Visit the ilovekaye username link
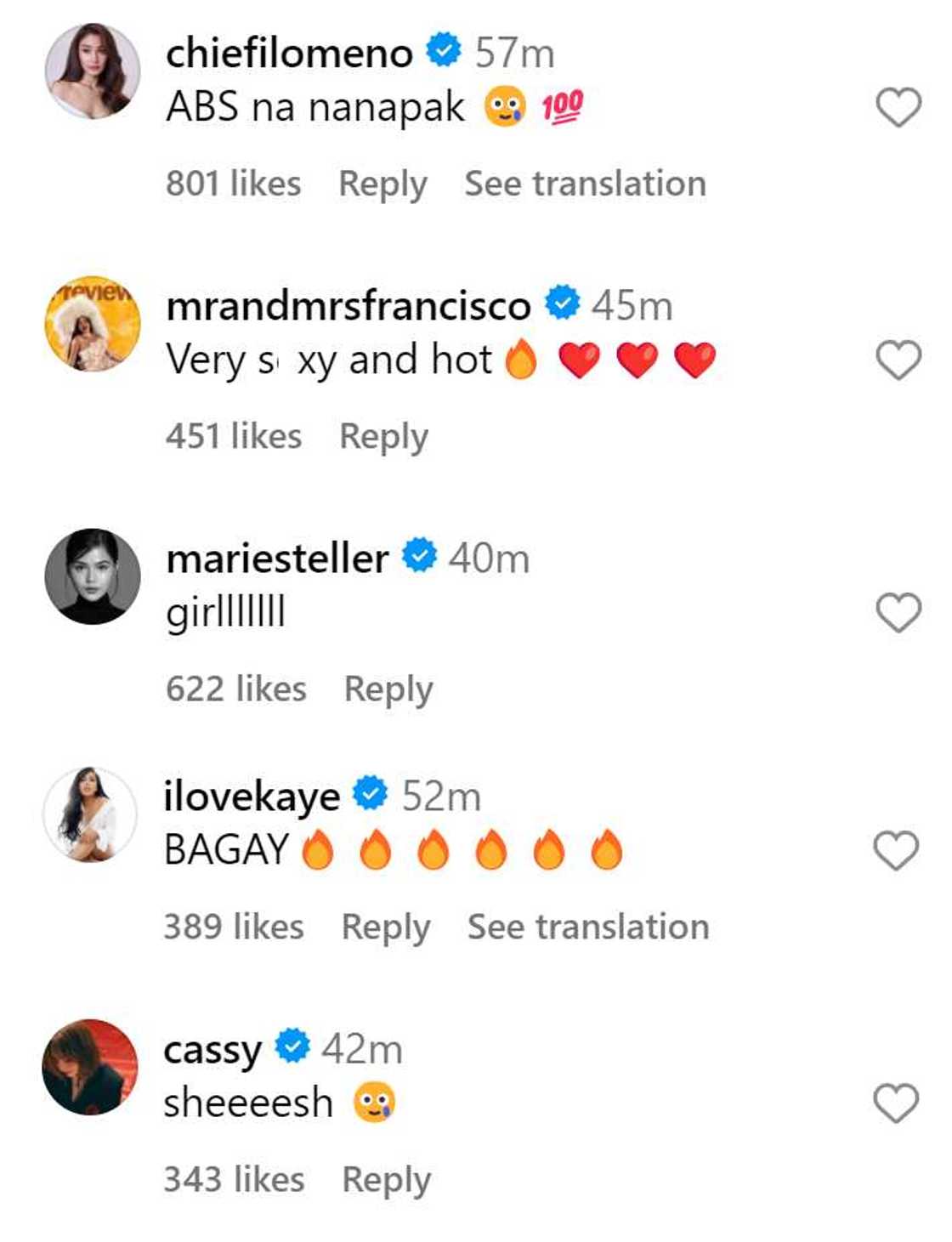The image size is (952, 1242). point(252,797)
